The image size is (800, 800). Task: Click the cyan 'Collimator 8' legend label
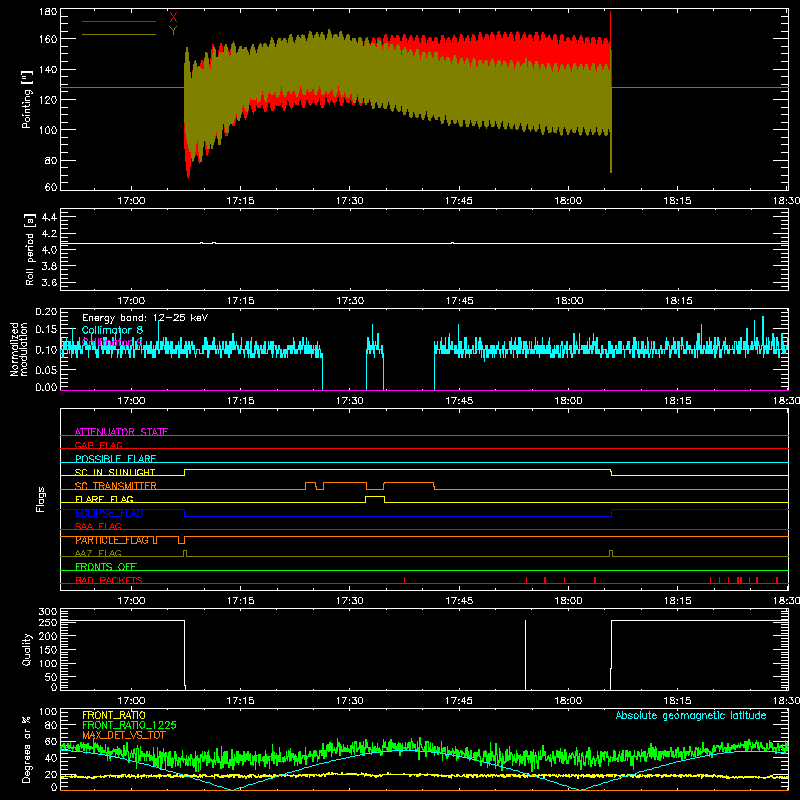point(112,330)
